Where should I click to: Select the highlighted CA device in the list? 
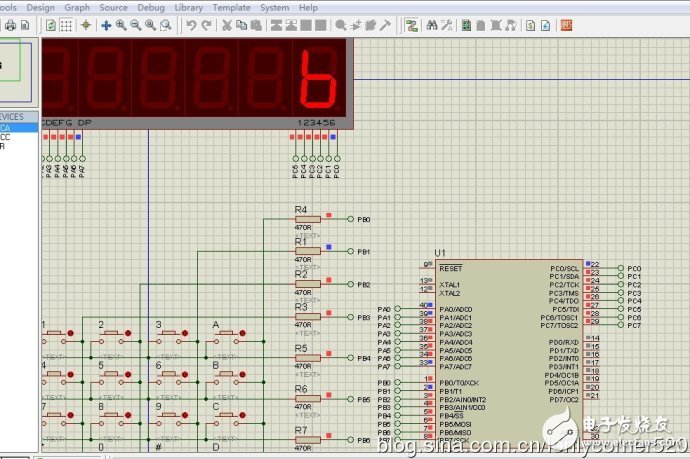click(19, 128)
